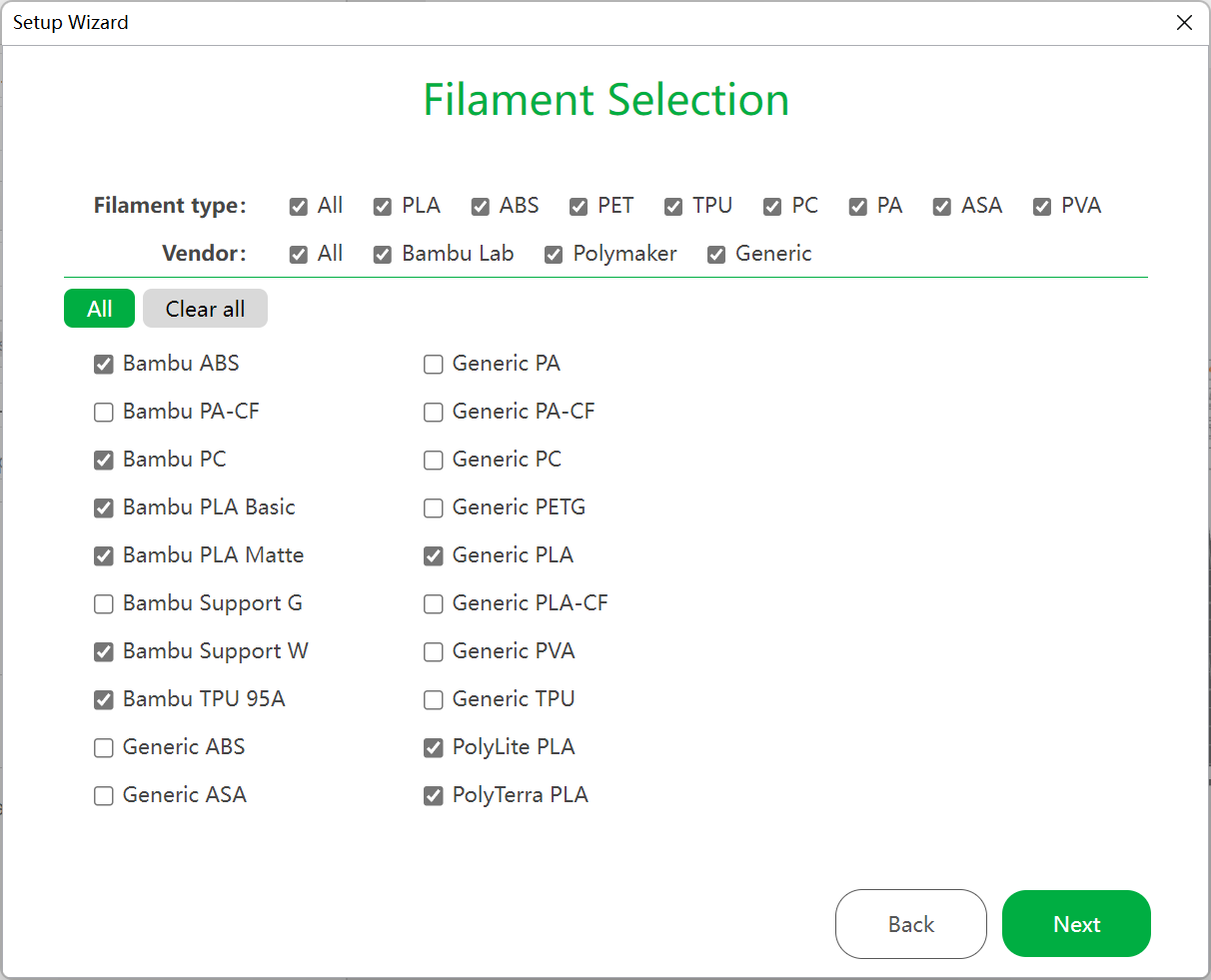Toggle the All filament type checkbox
The width and height of the screenshot is (1211, 980).
coord(299,207)
